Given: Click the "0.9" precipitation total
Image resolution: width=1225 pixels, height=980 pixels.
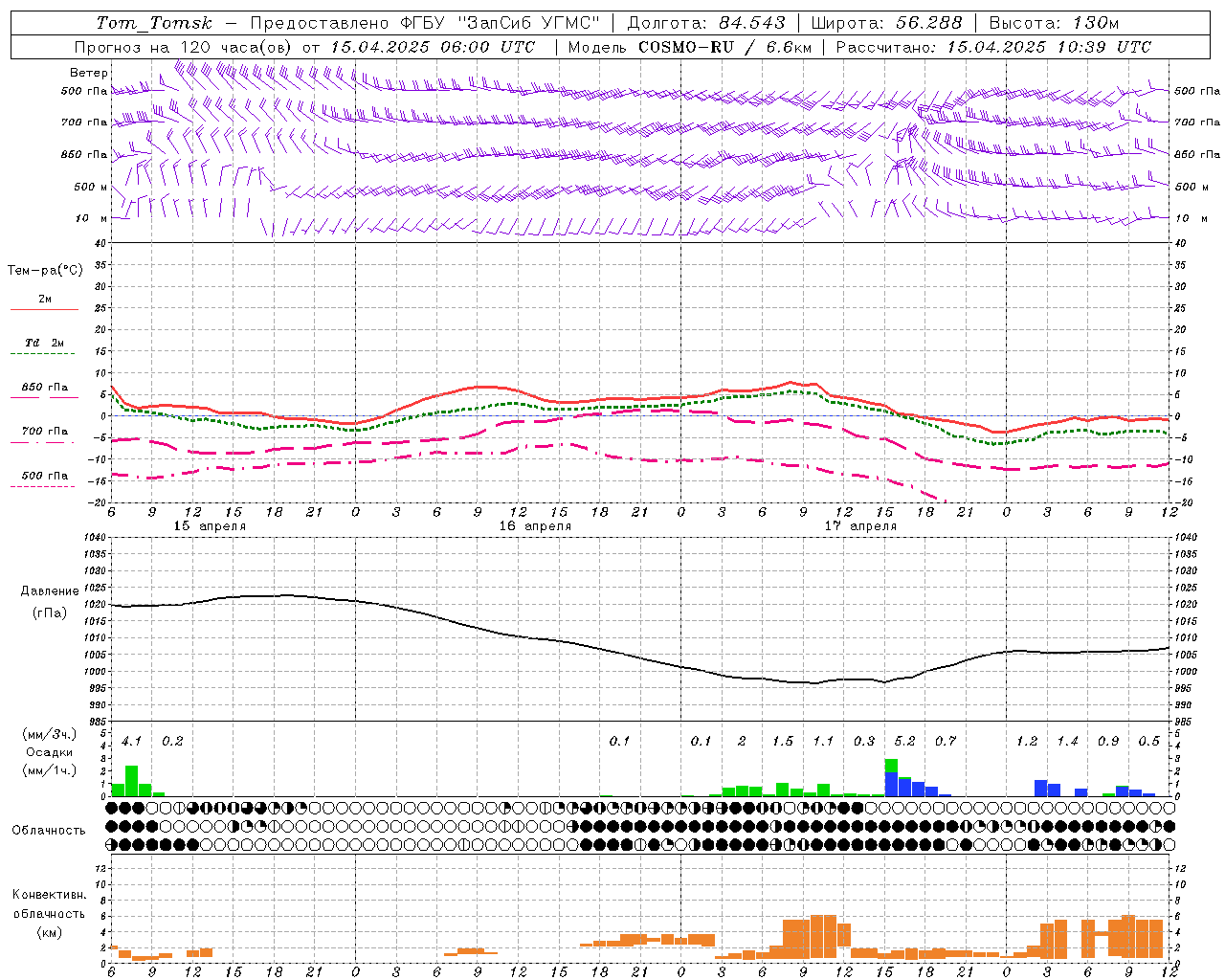Looking at the screenshot, I should tap(1107, 741).
